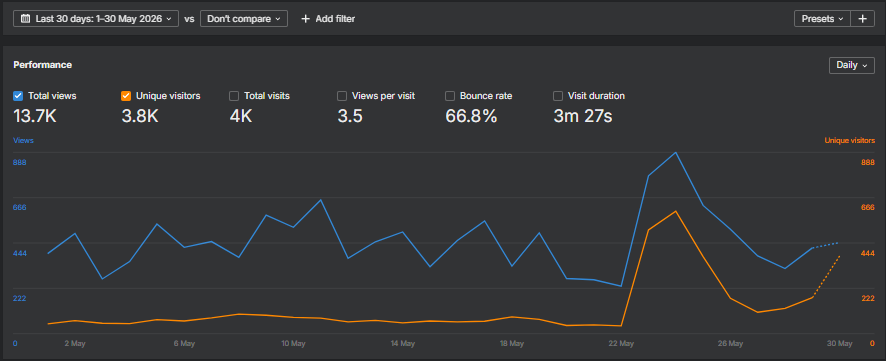The height and width of the screenshot is (361, 886).
Task: Click the blue 888 left axis label
Action: [20, 162]
